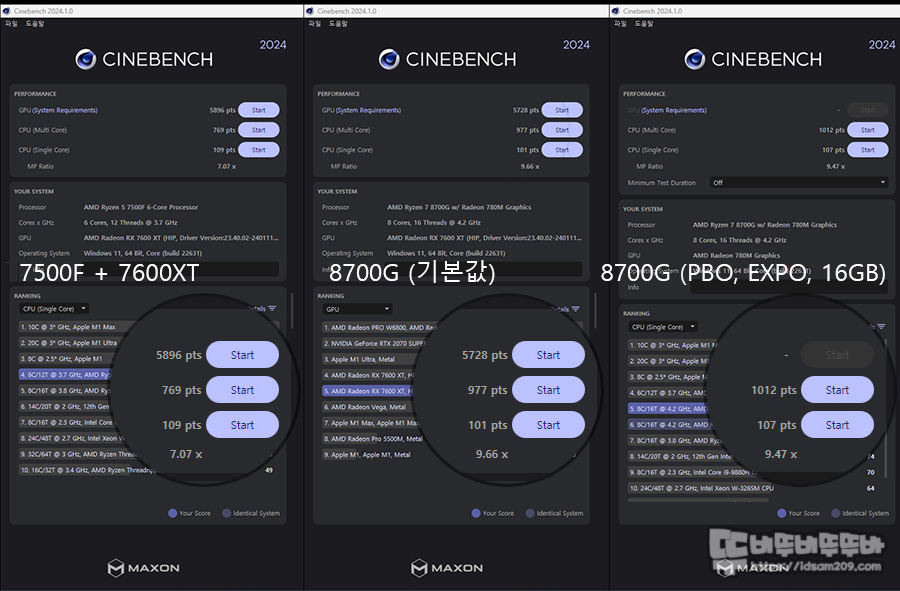
Task: Open CPU (Single Core) ranking dropdown in left window
Action: (53, 309)
